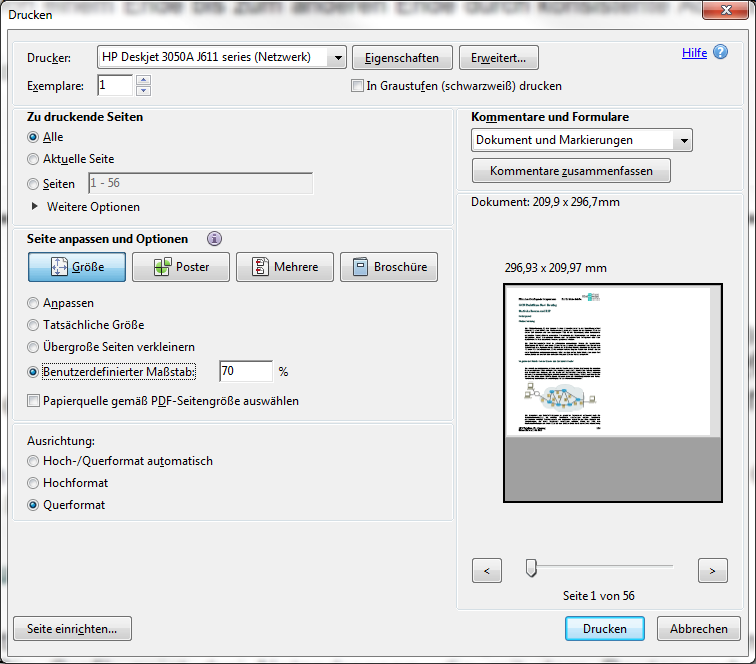
Task: Switch to Mehrere pages per sheet
Action: (x=284, y=267)
